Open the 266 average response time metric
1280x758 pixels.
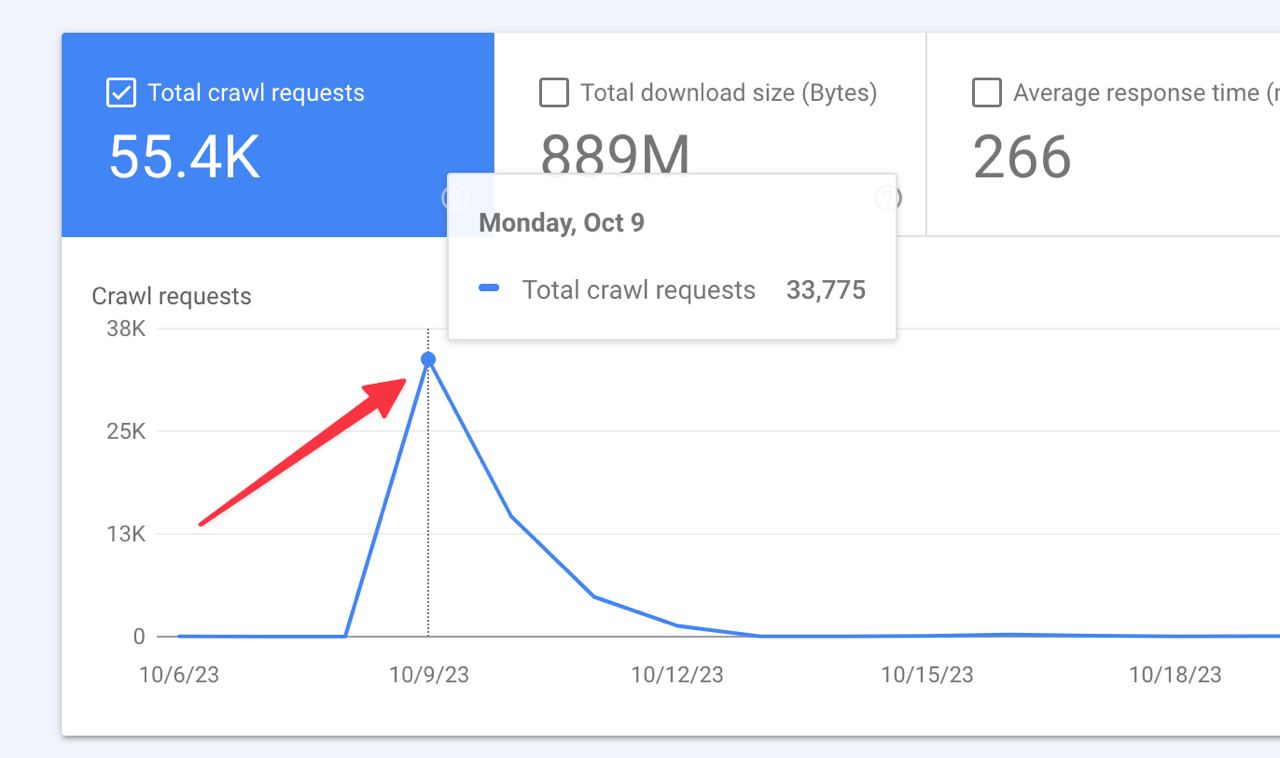(1021, 157)
